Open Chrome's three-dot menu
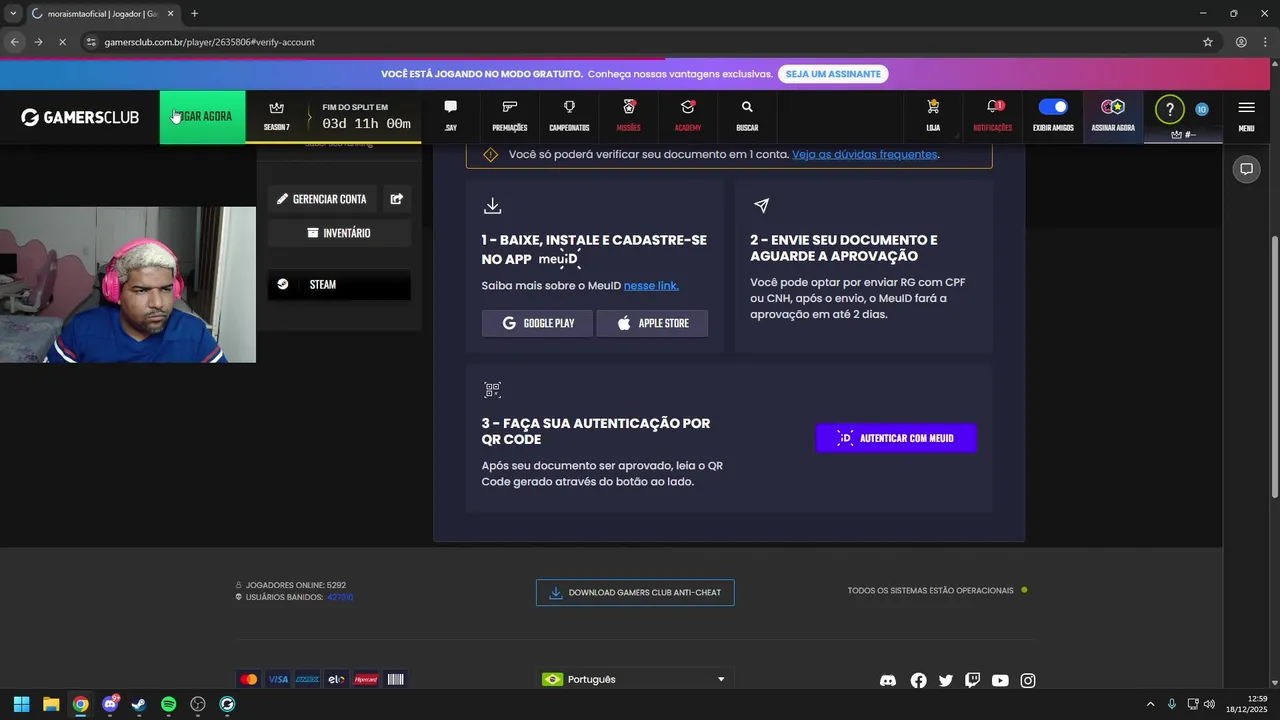 click(1265, 42)
